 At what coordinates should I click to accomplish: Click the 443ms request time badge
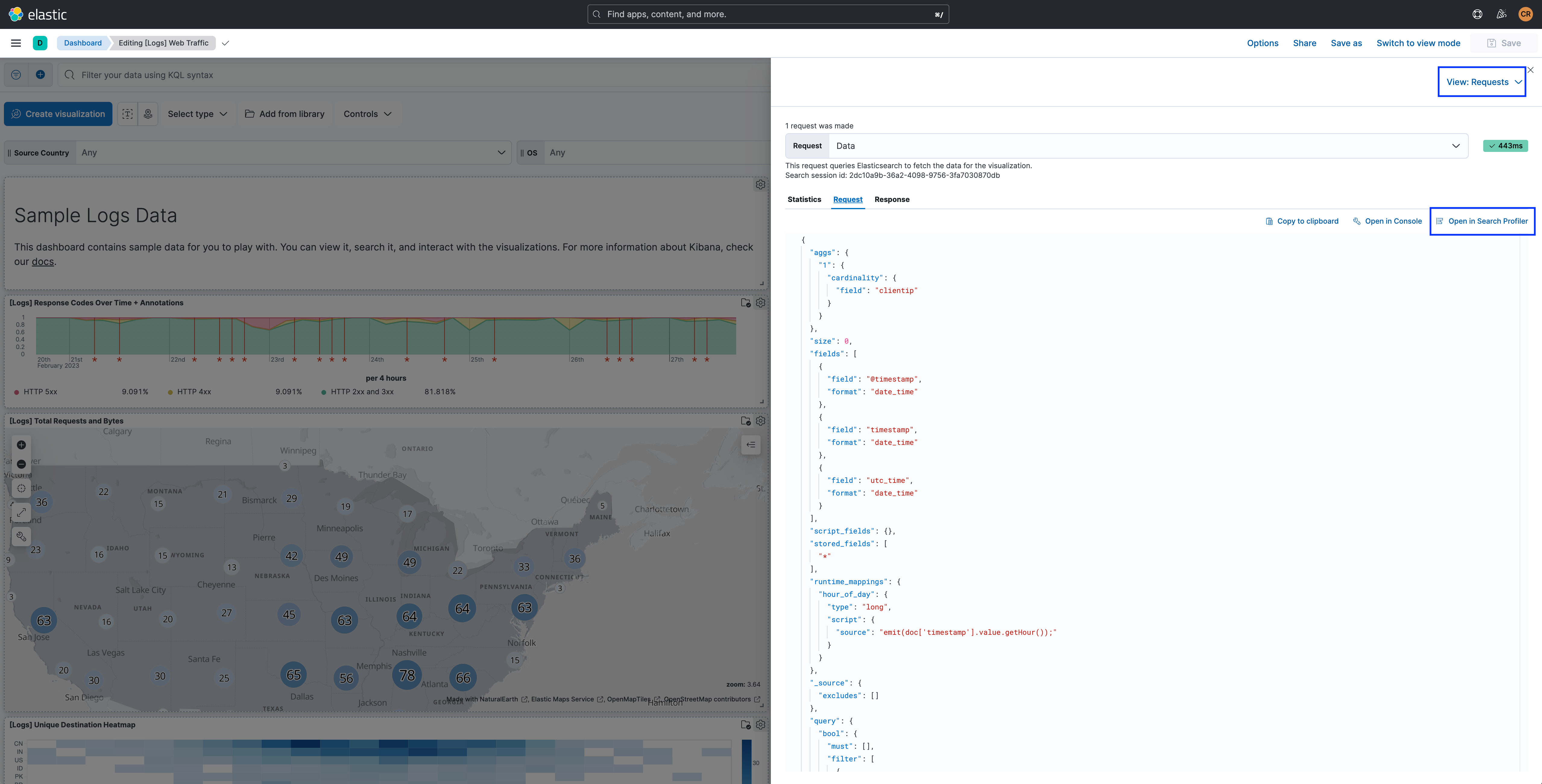click(1505, 146)
